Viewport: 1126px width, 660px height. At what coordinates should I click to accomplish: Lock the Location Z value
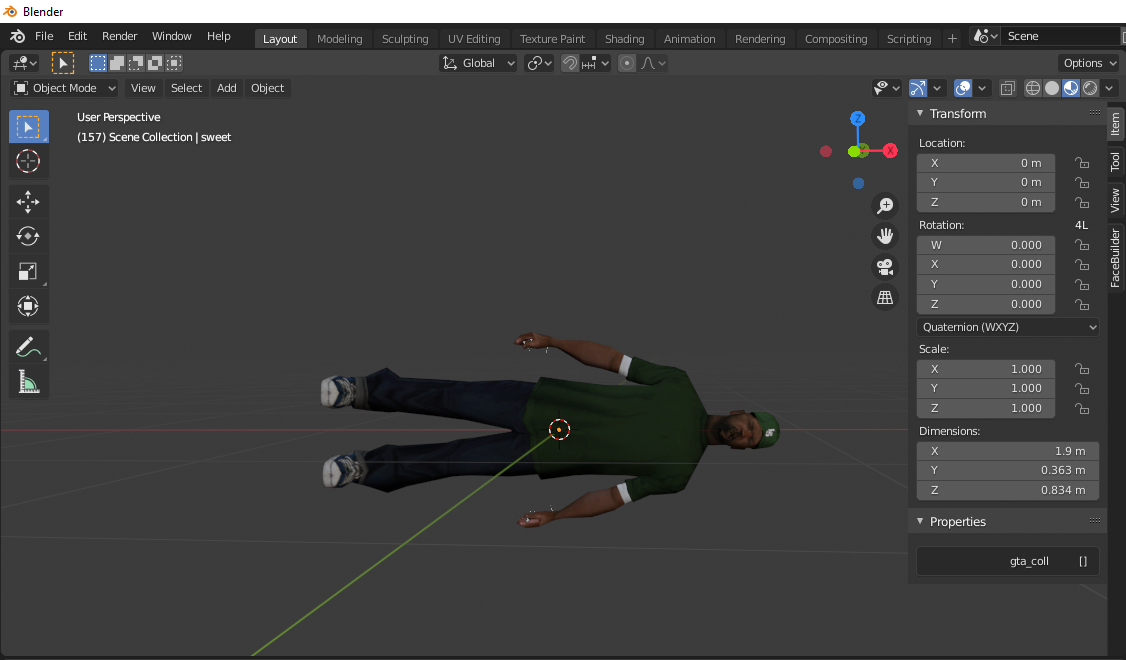[1081, 203]
